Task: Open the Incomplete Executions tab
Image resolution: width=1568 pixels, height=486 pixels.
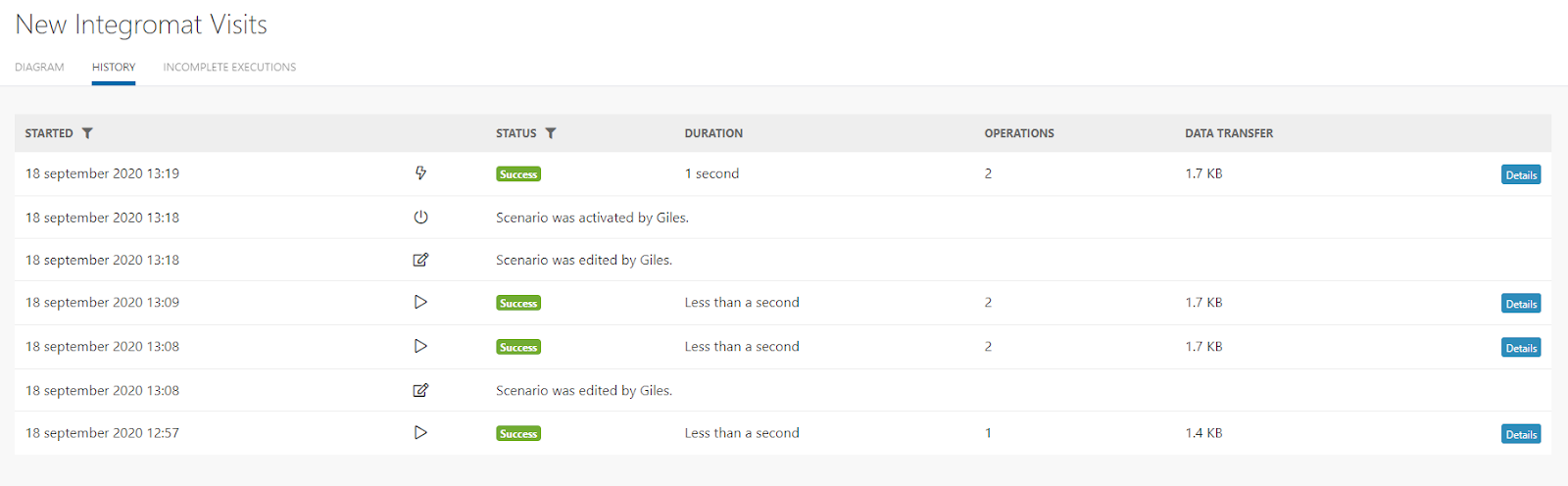Action: 229,67
